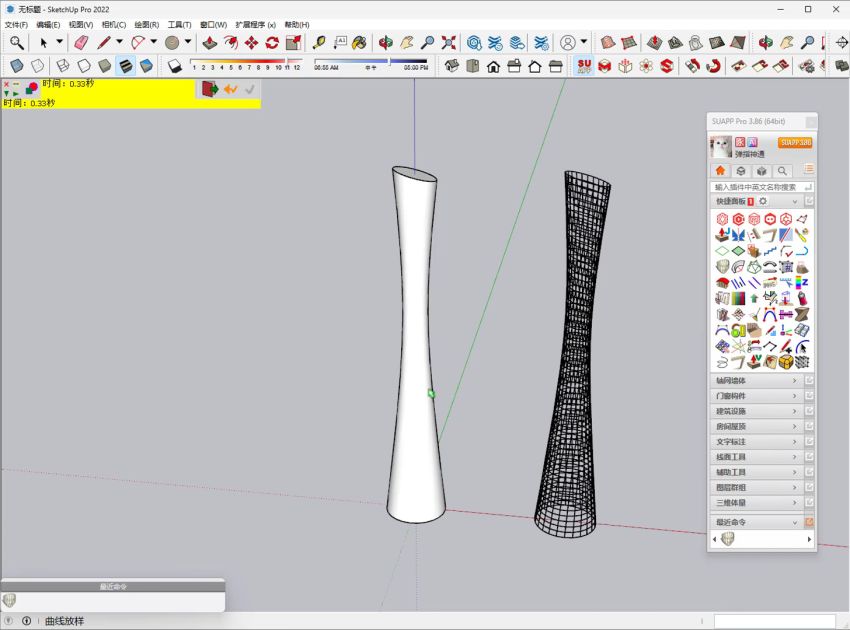This screenshot has height=630, width=850.
Task: Open SUAPP solid cube tab
Action: (x=762, y=171)
